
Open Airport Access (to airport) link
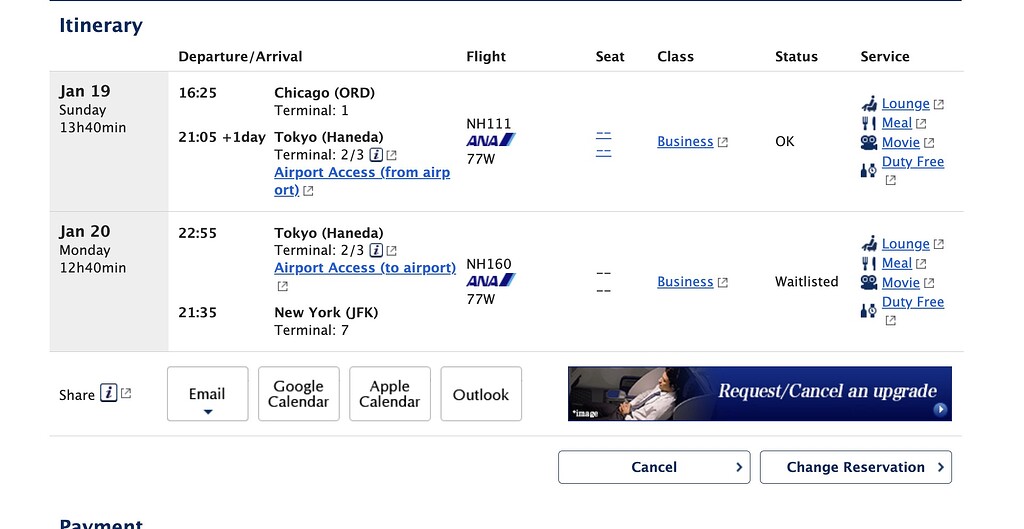tap(365, 268)
